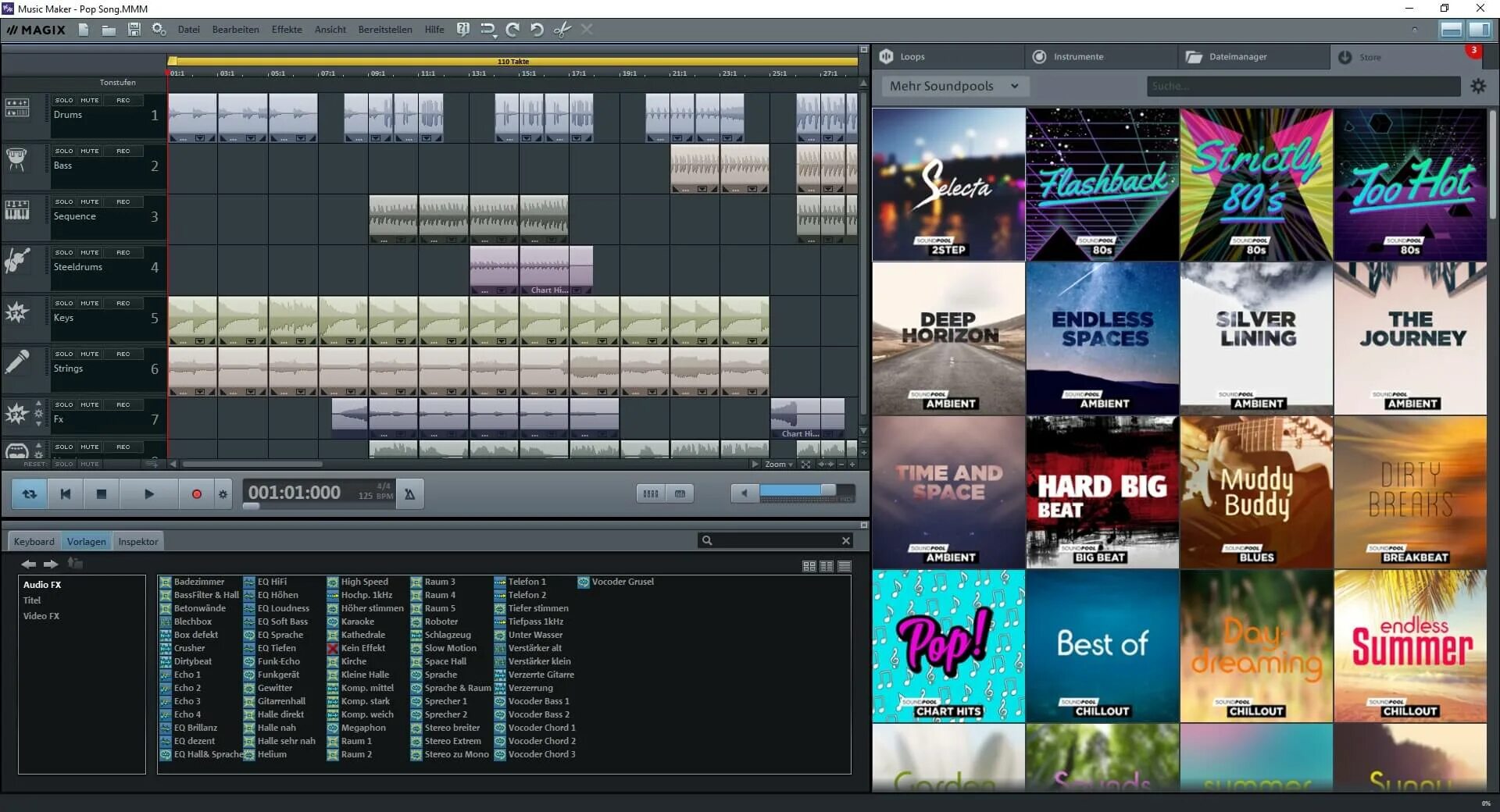Open the Mehr Soundpools dropdown
This screenshot has width=1500, height=812.
955,86
